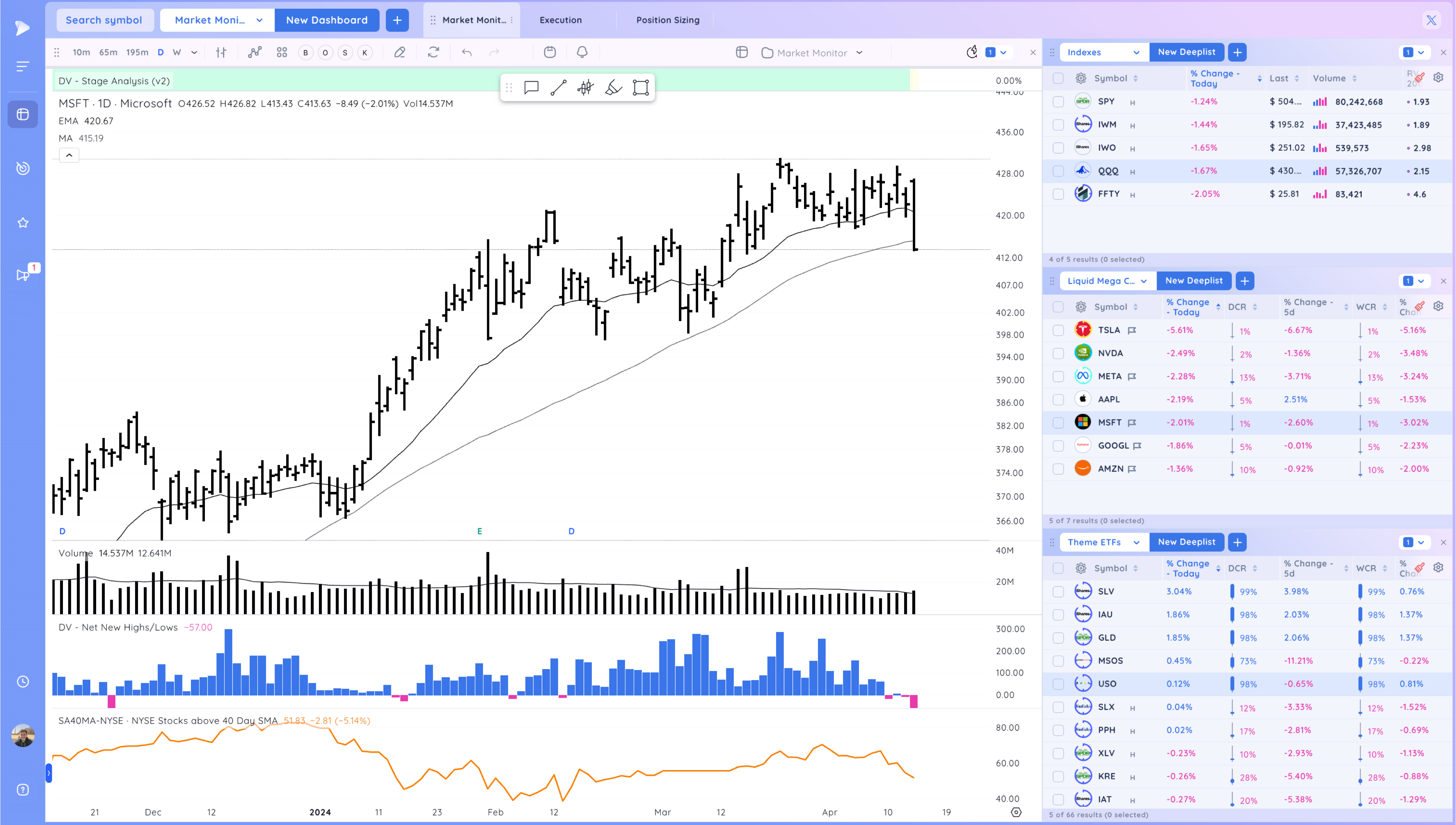Click the user profile avatar
Viewport: 1456px width, 825px height.
pyautogui.click(x=23, y=735)
